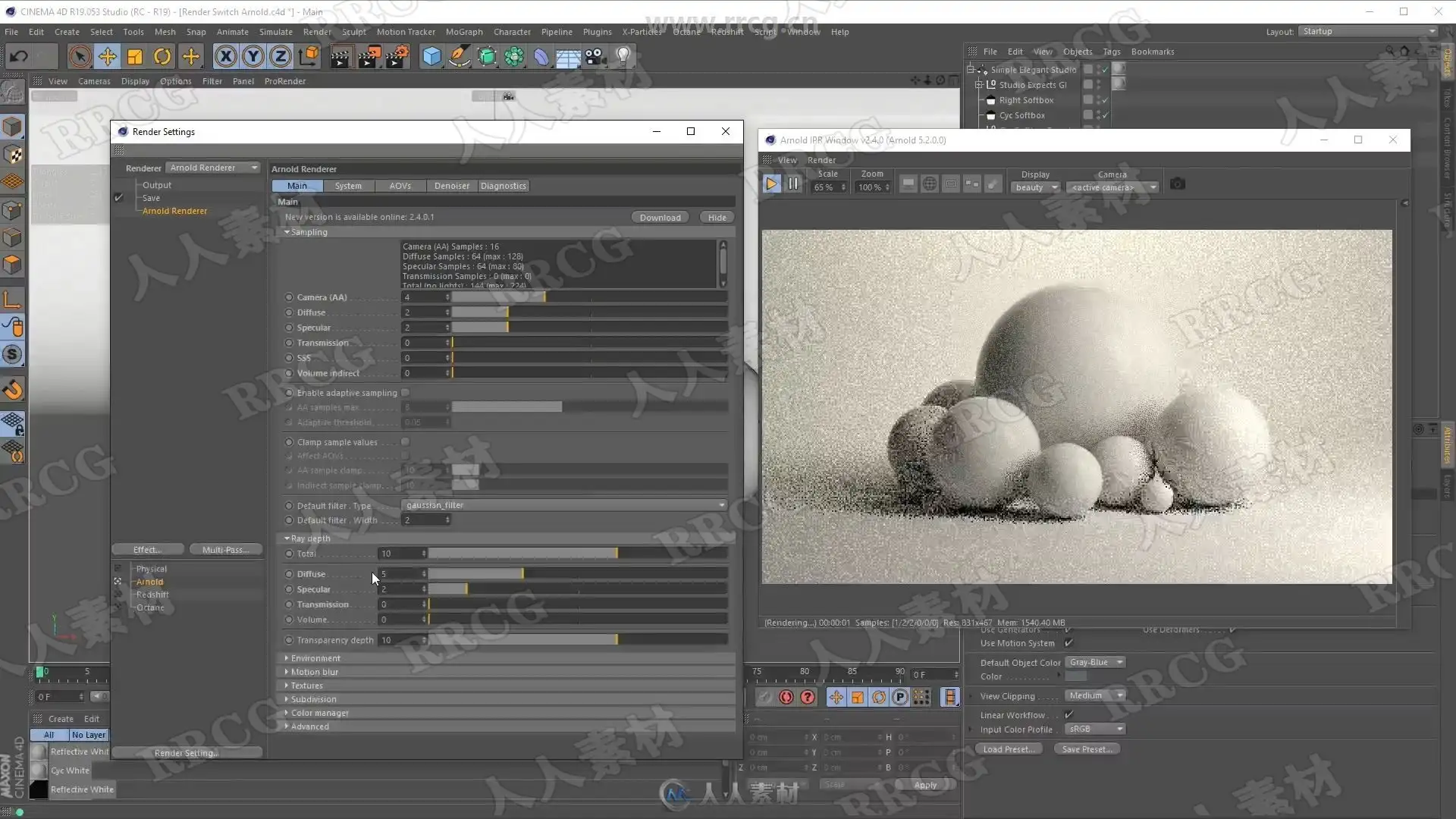The height and width of the screenshot is (819, 1456).
Task: Toggle the Y axis lock icon
Action: coord(253,56)
